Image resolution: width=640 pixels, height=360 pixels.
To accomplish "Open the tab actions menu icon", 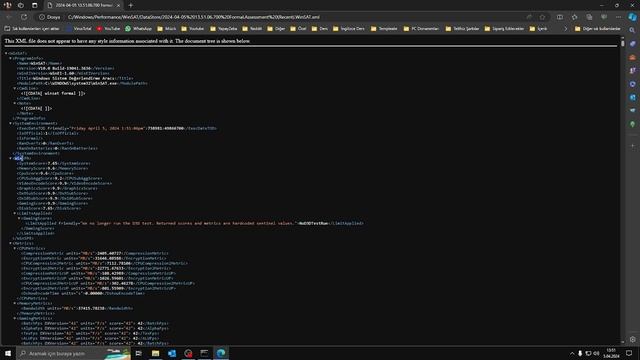I will coord(34,5).
